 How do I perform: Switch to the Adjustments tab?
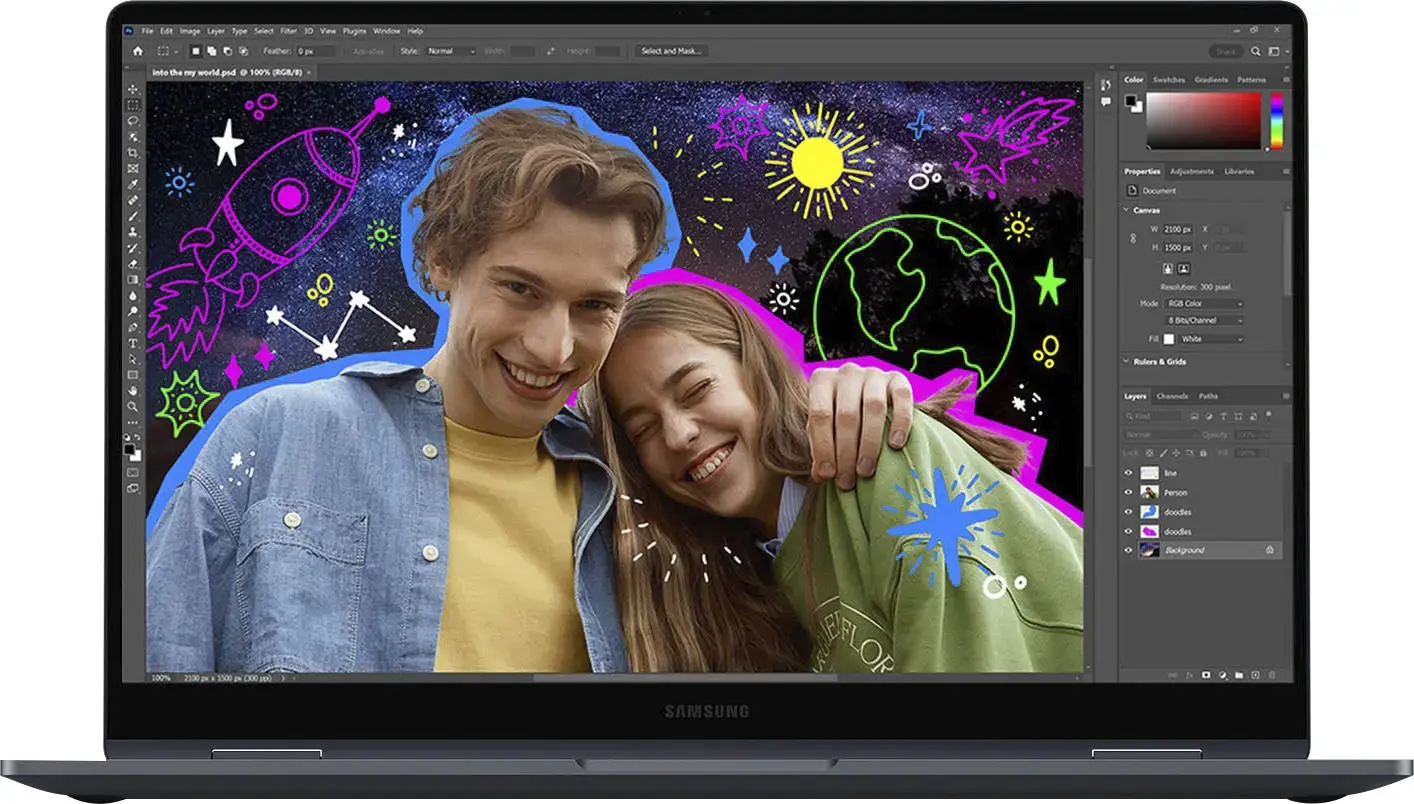[x=1192, y=171]
